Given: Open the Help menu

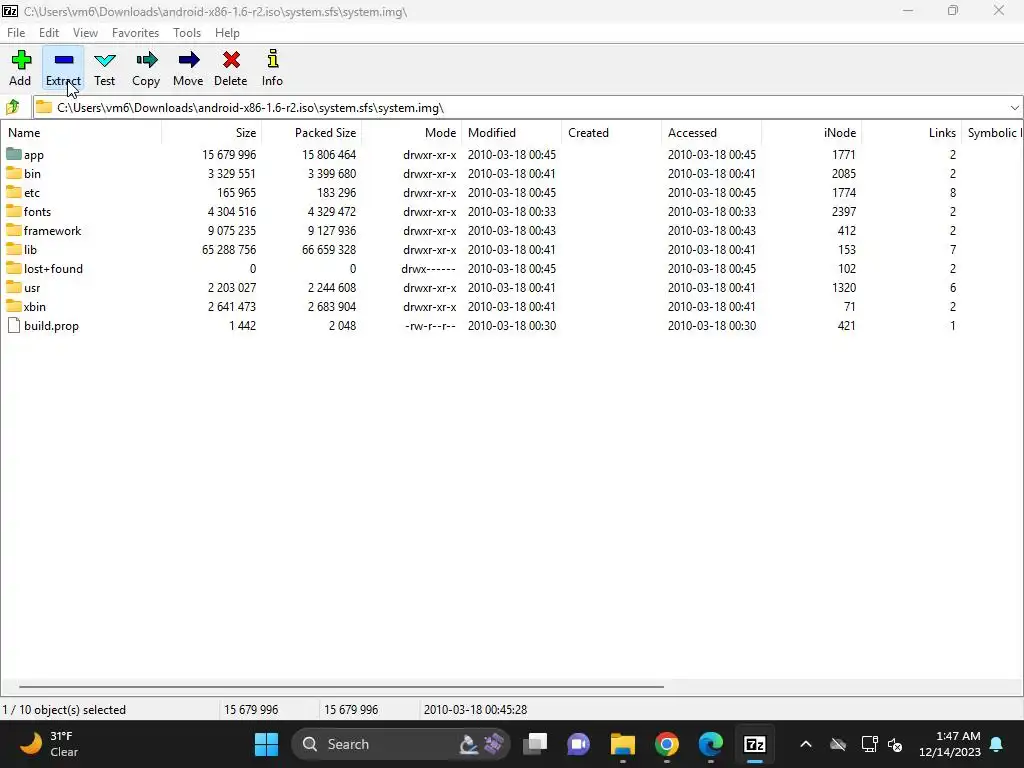Looking at the screenshot, I should pos(227,33).
